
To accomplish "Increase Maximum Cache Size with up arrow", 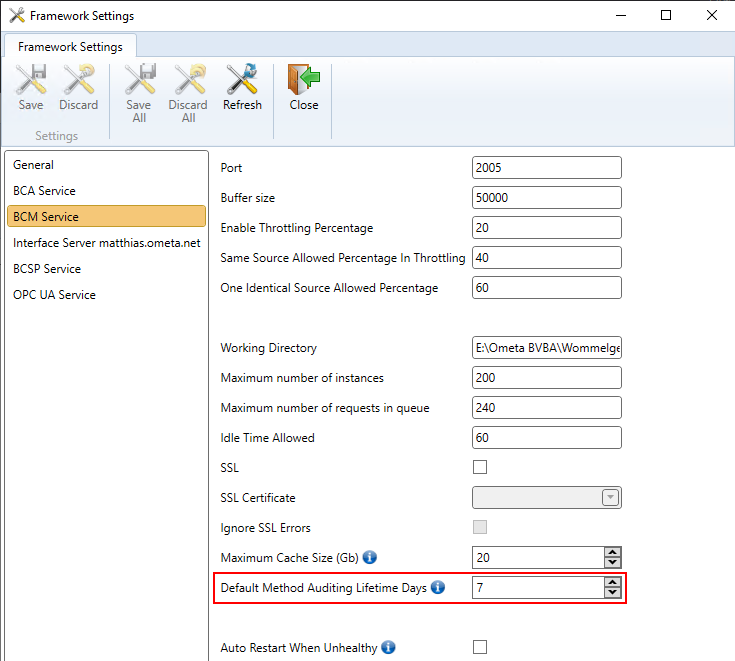I will tap(613, 552).
